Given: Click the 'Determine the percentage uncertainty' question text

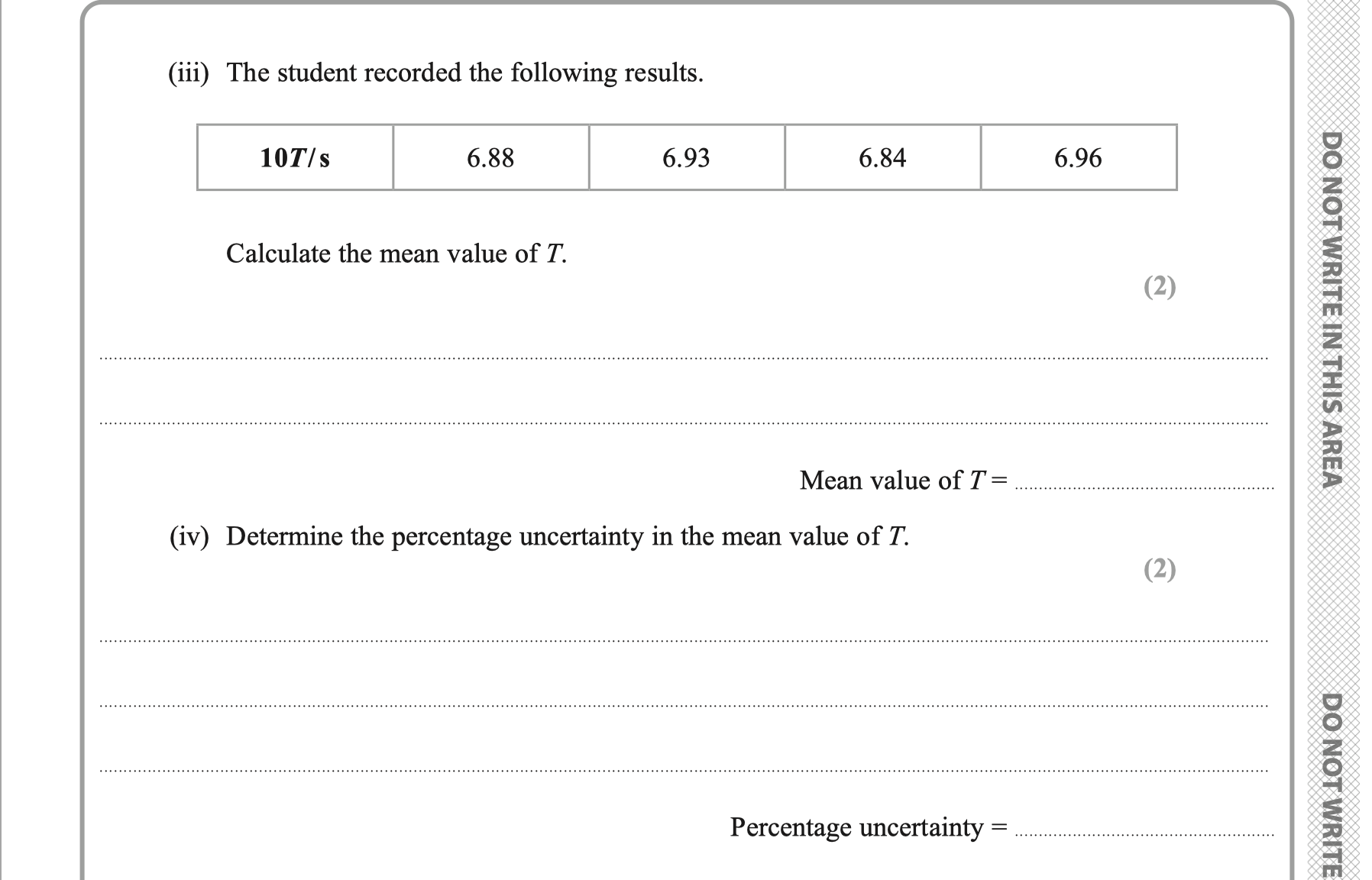Looking at the screenshot, I should click(567, 537).
